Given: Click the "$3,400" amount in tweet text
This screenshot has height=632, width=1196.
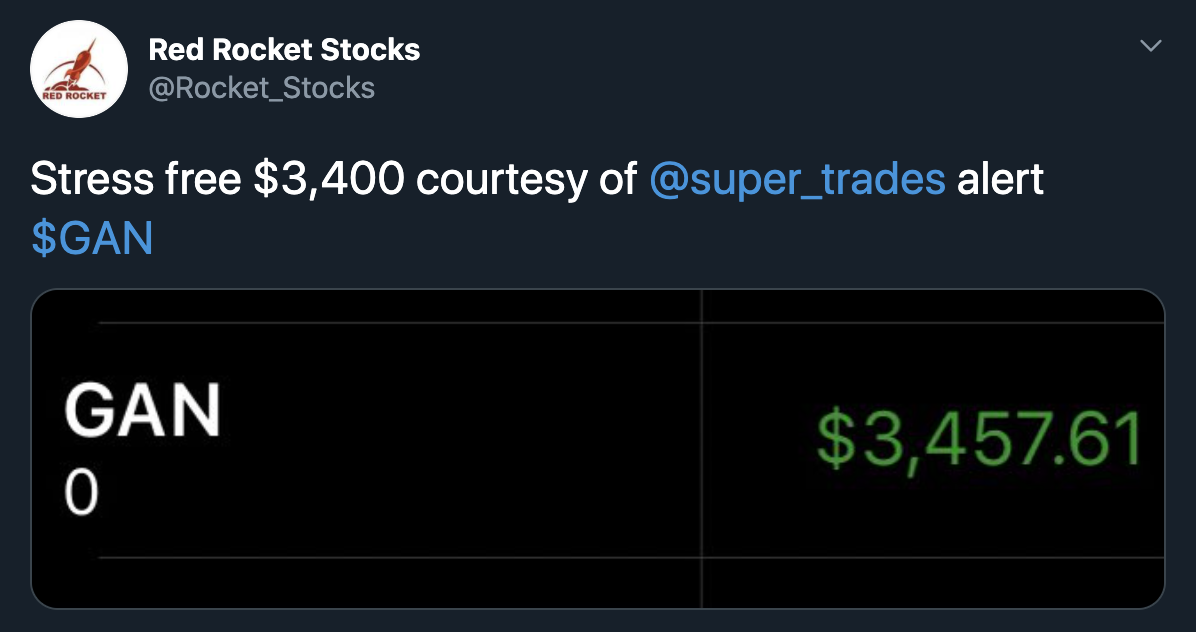Looking at the screenshot, I should [x=329, y=180].
